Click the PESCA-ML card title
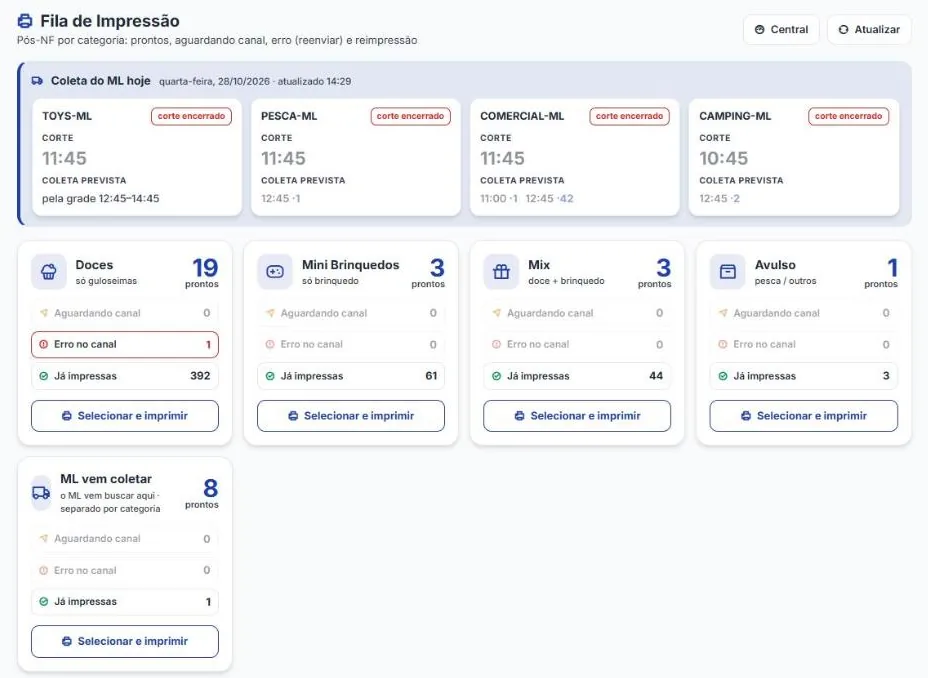This screenshot has height=678, width=928. 289,116
